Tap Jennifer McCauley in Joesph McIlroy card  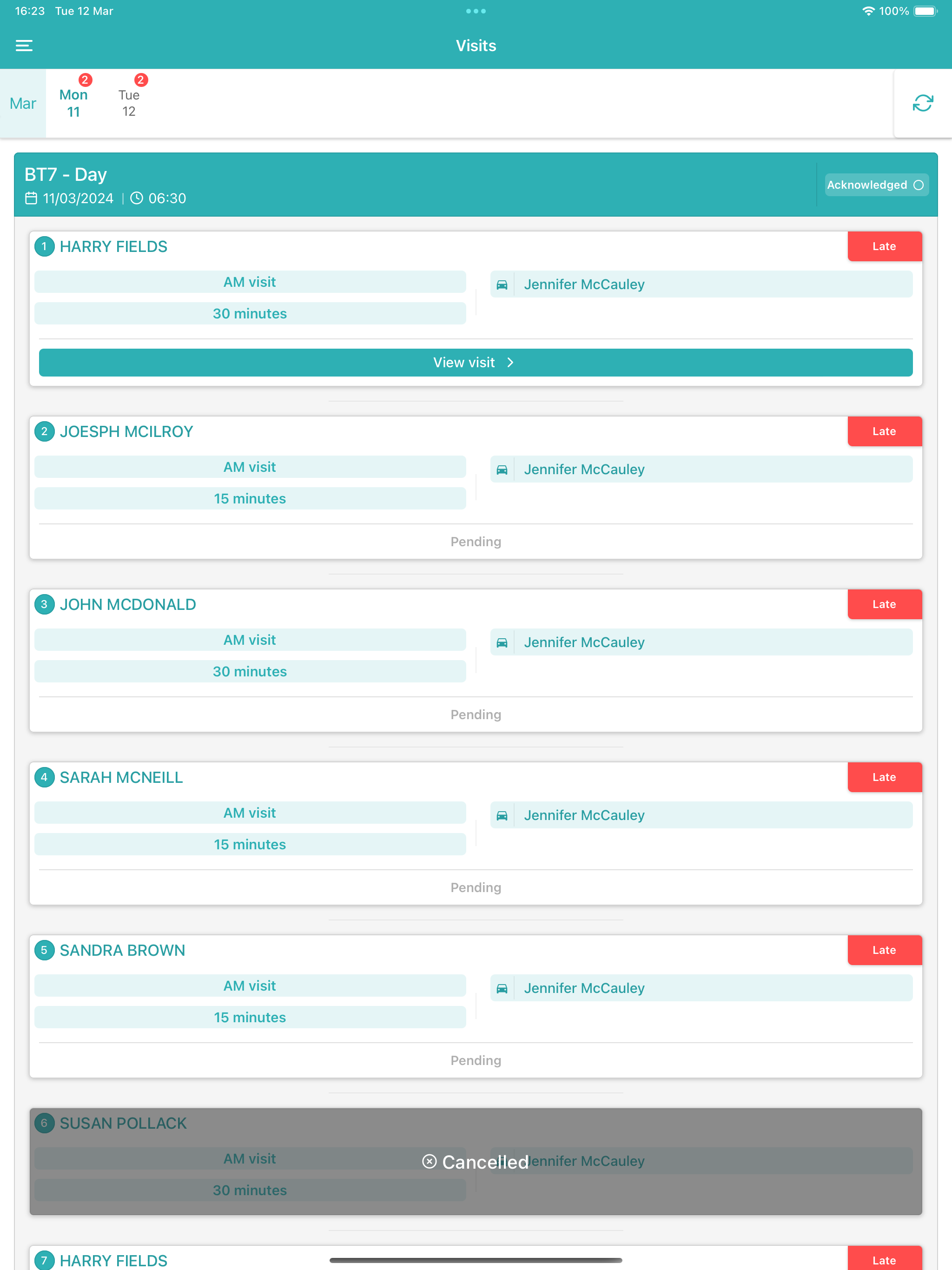[584, 469]
